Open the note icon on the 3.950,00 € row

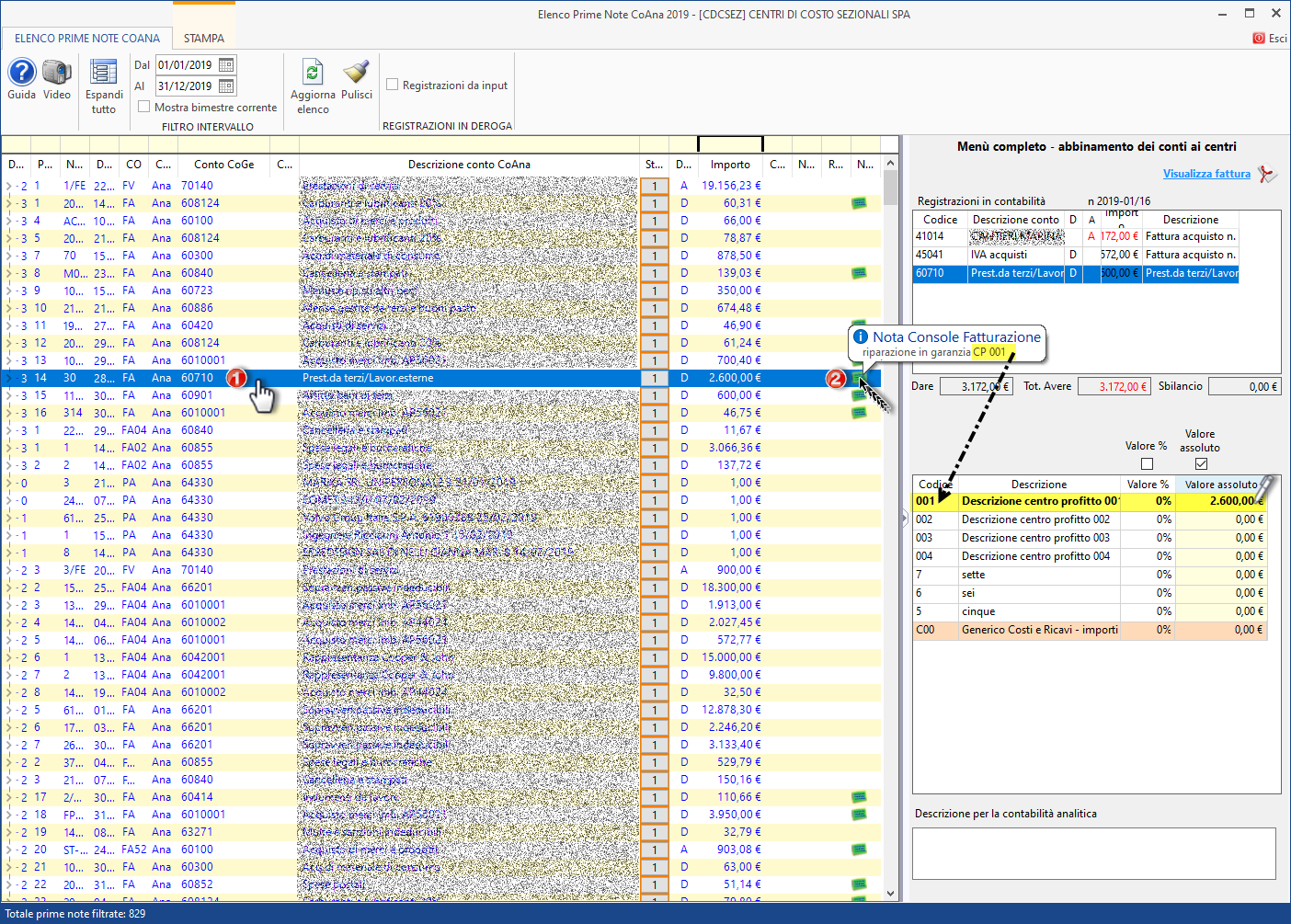click(859, 815)
